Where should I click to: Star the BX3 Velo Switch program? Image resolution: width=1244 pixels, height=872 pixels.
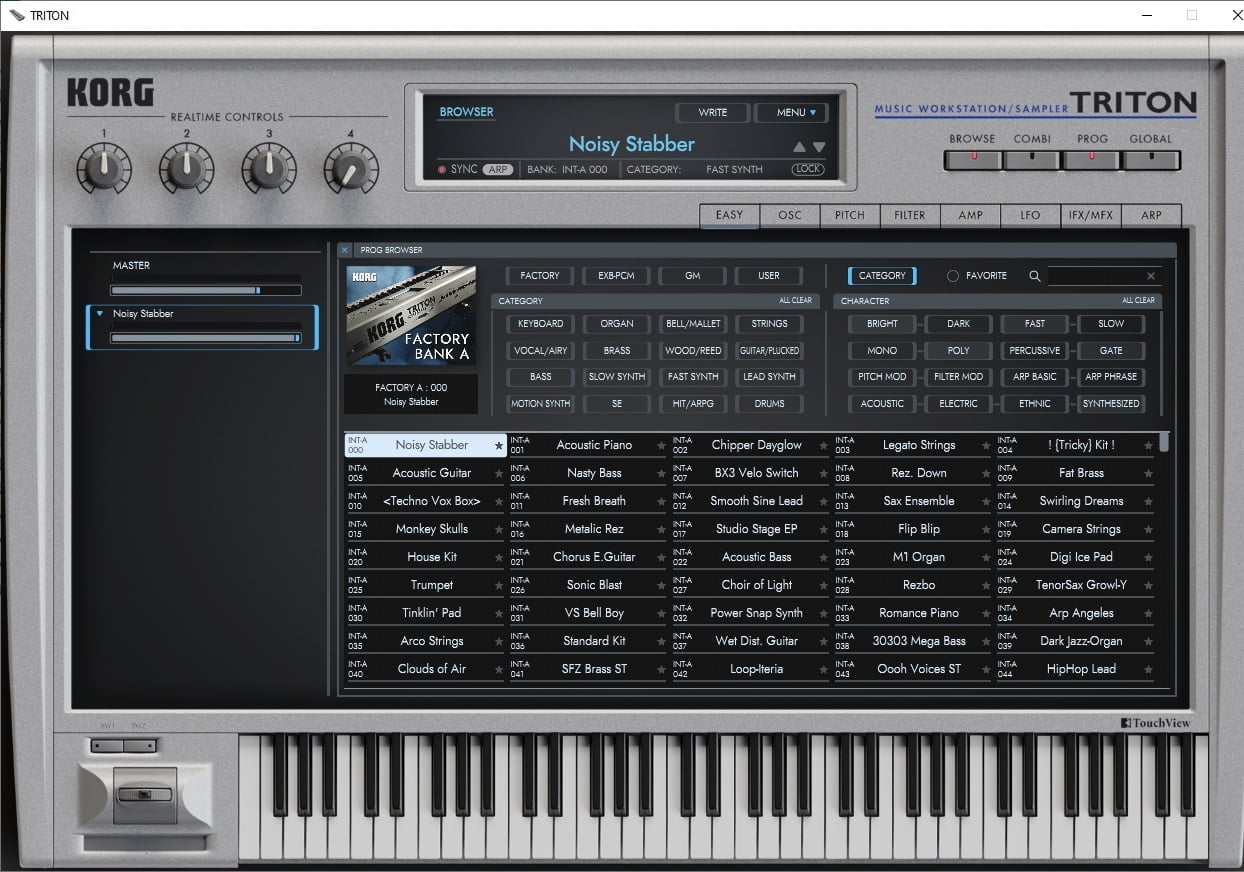pyautogui.click(x=824, y=474)
